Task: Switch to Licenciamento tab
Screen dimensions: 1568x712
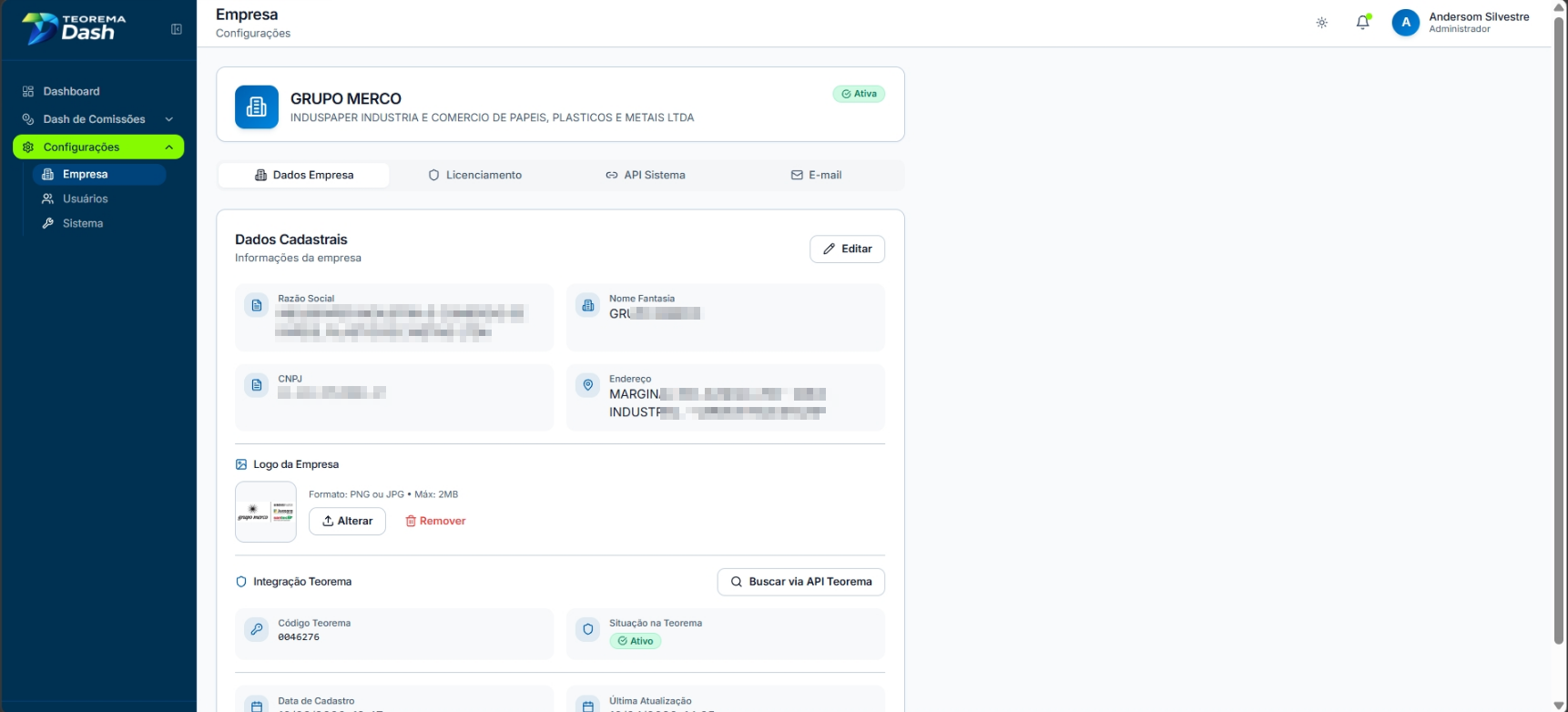Action: [x=475, y=175]
